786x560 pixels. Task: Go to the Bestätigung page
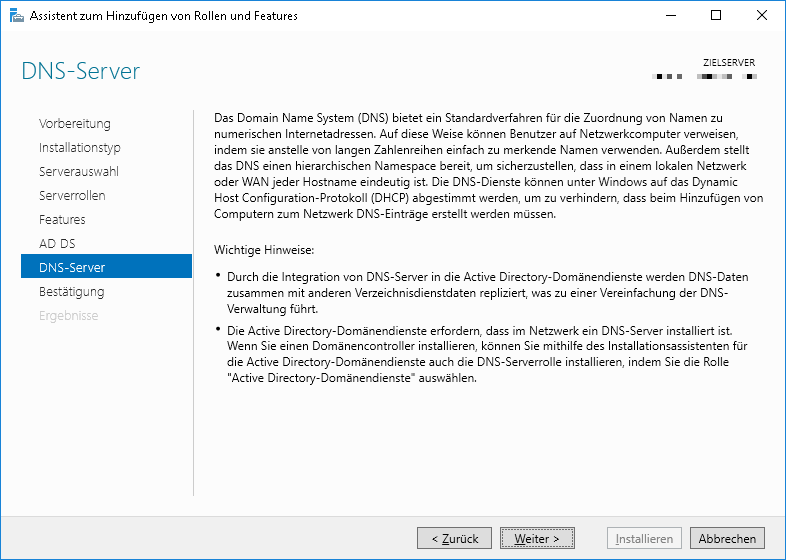pyautogui.click(x=72, y=292)
